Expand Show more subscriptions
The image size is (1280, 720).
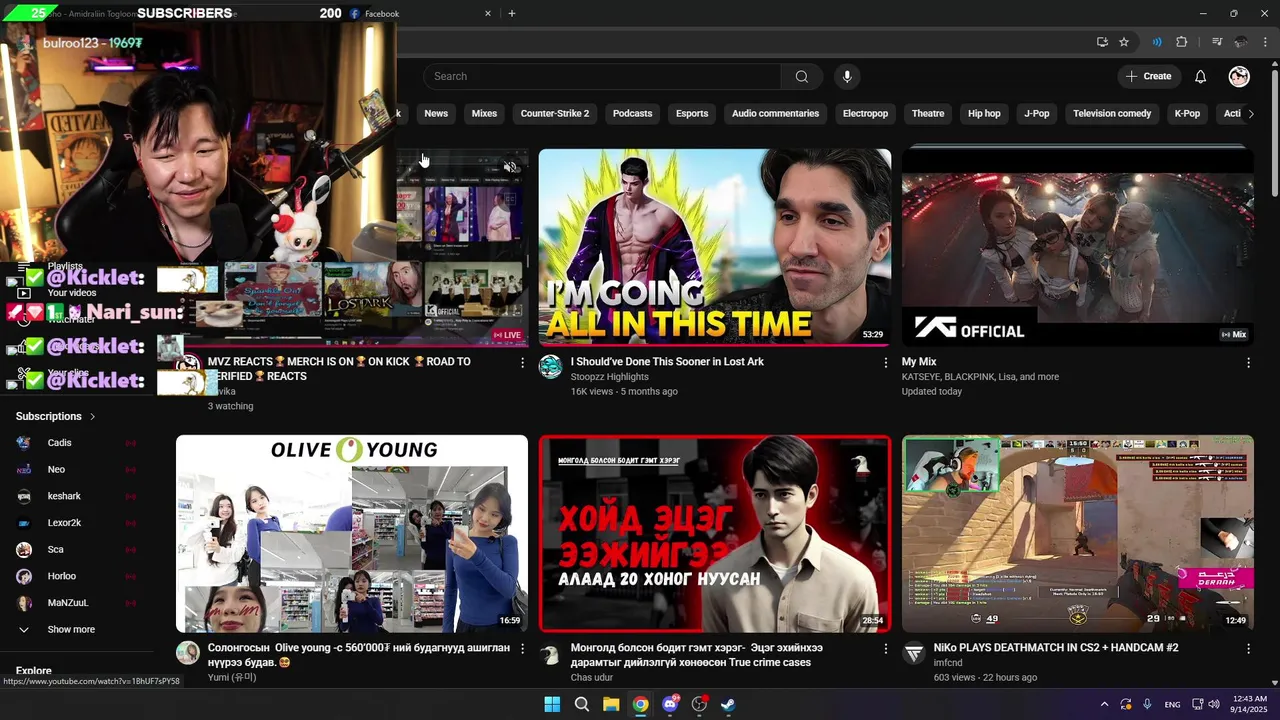(70, 629)
